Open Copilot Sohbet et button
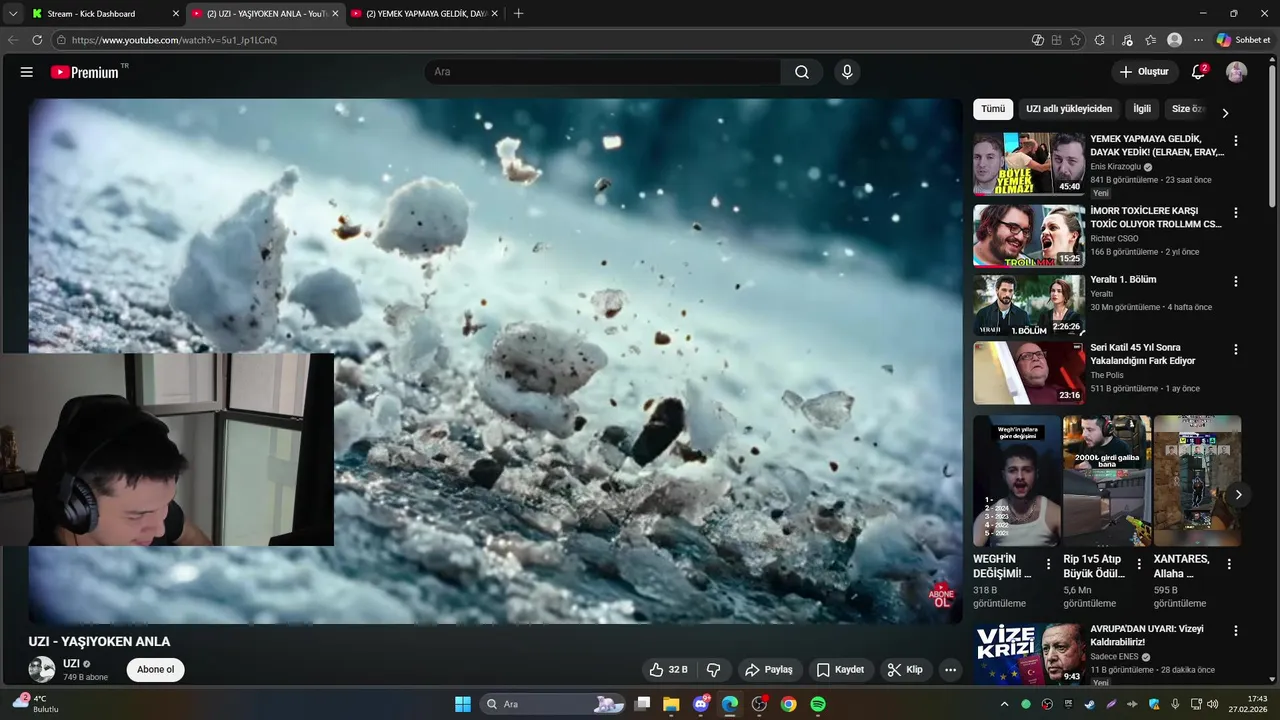Image resolution: width=1280 pixels, height=720 pixels. click(x=1243, y=40)
